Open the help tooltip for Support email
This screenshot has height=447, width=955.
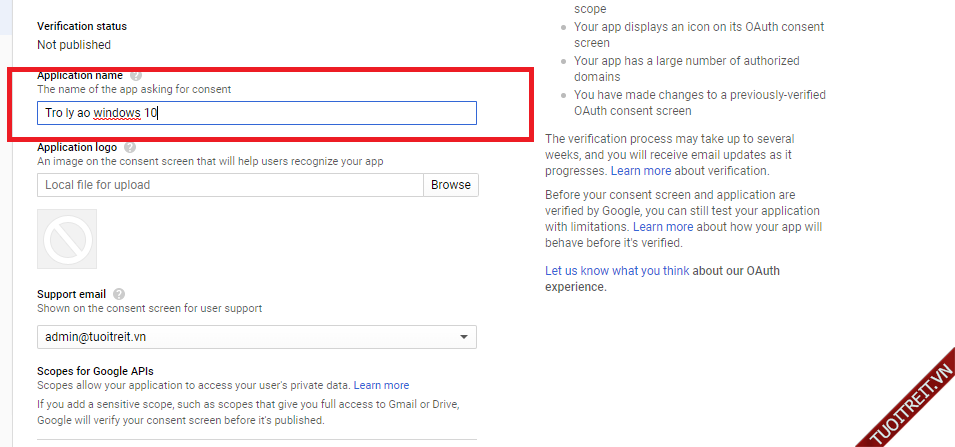pos(119,294)
